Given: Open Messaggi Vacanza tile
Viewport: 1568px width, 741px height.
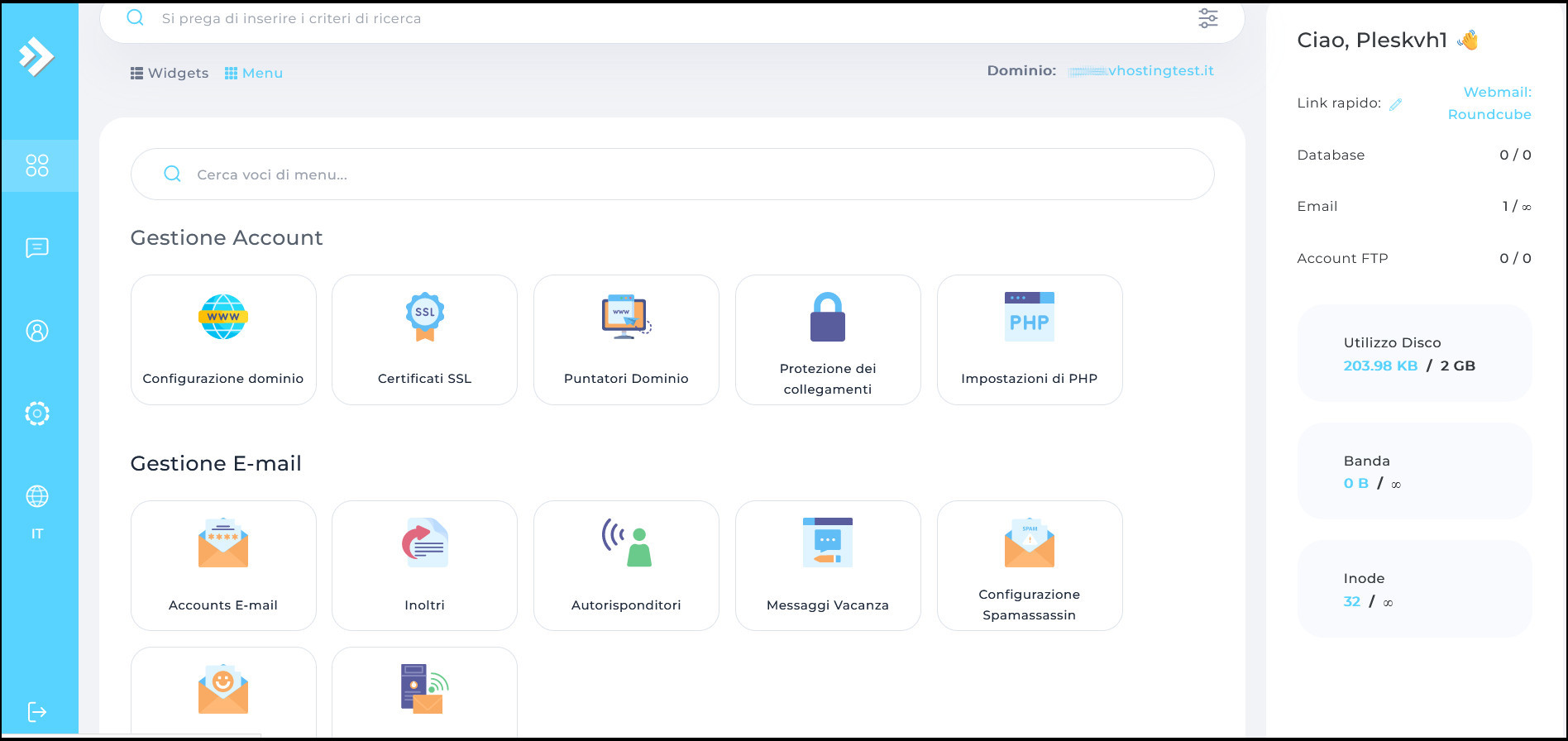Looking at the screenshot, I should click(828, 566).
